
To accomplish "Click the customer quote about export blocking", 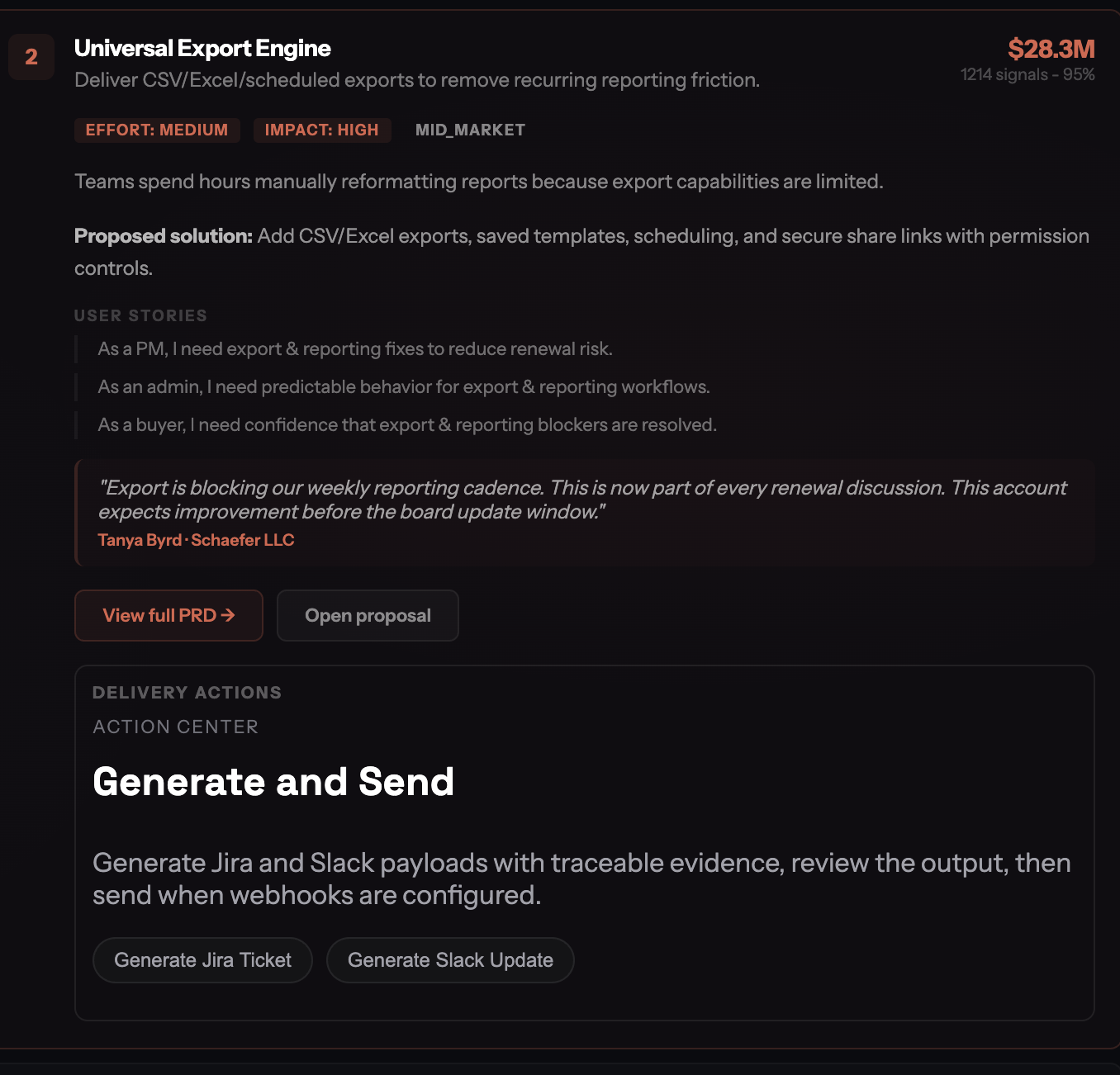I will point(582,500).
